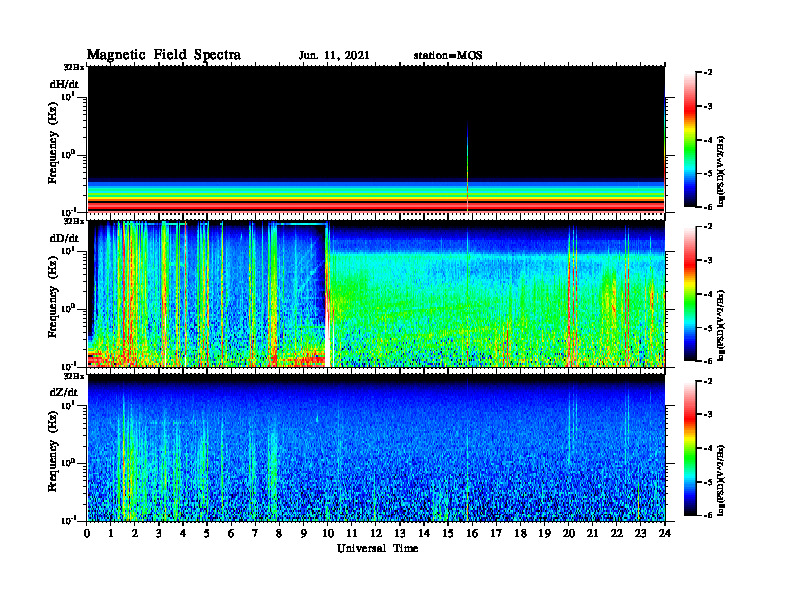792x612 pixels.
Task: Click the hour 20 time tick label
Action: pos(569,534)
